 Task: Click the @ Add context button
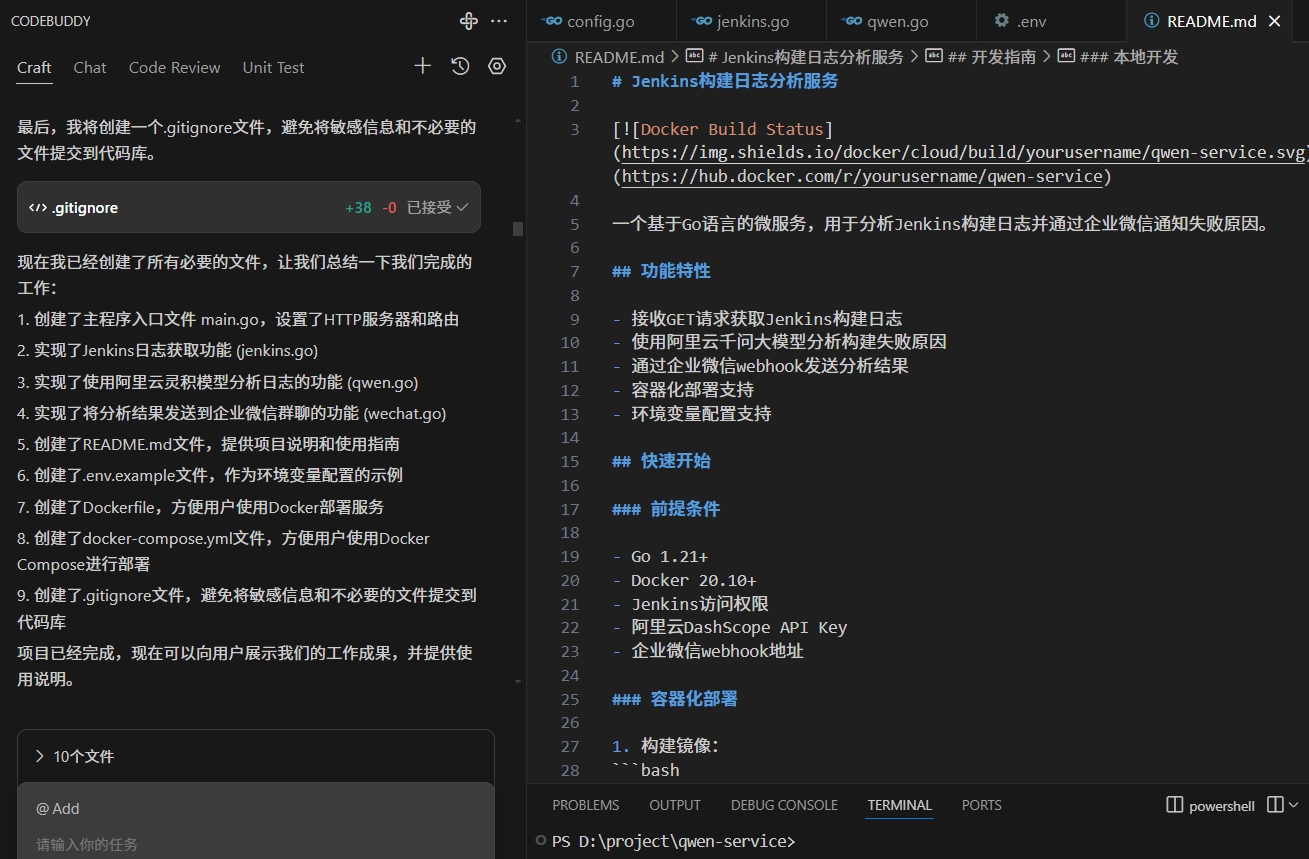pos(58,808)
